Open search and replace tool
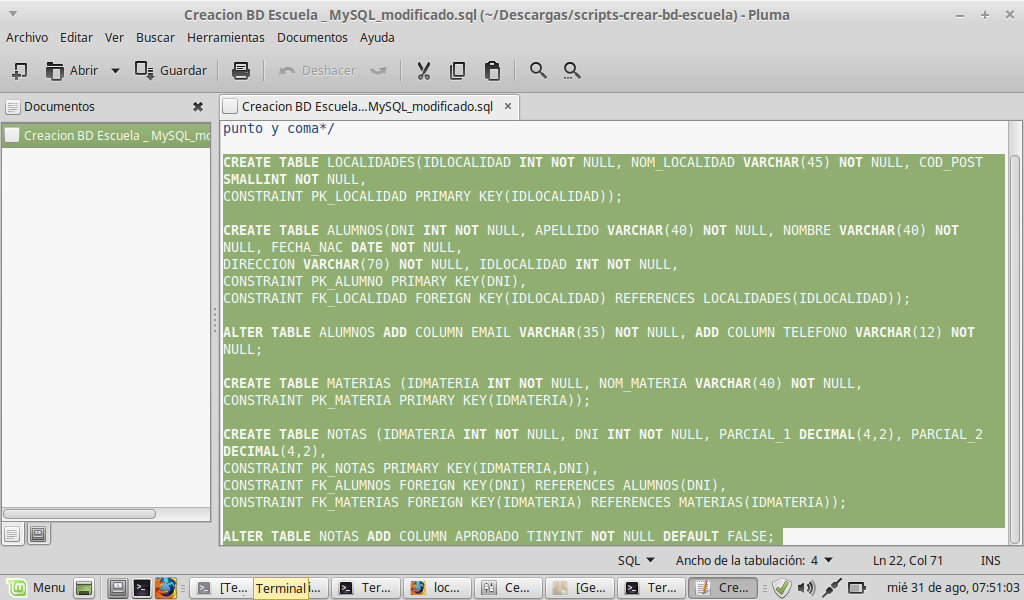The image size is (1024, 600). pyautogui.click(x=572, y=71)
